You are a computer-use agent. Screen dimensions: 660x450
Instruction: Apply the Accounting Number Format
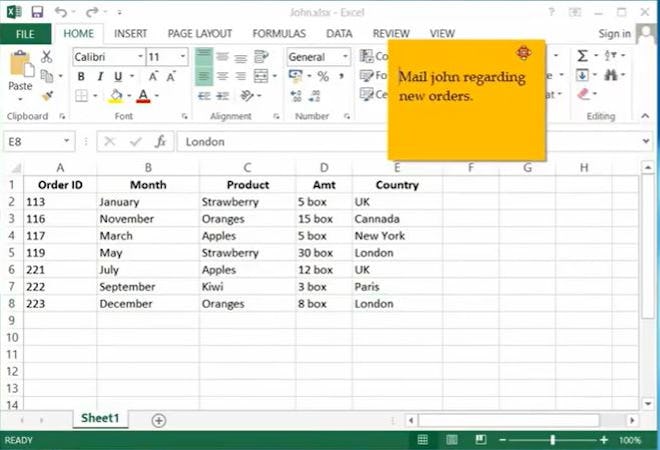(295, 76)
